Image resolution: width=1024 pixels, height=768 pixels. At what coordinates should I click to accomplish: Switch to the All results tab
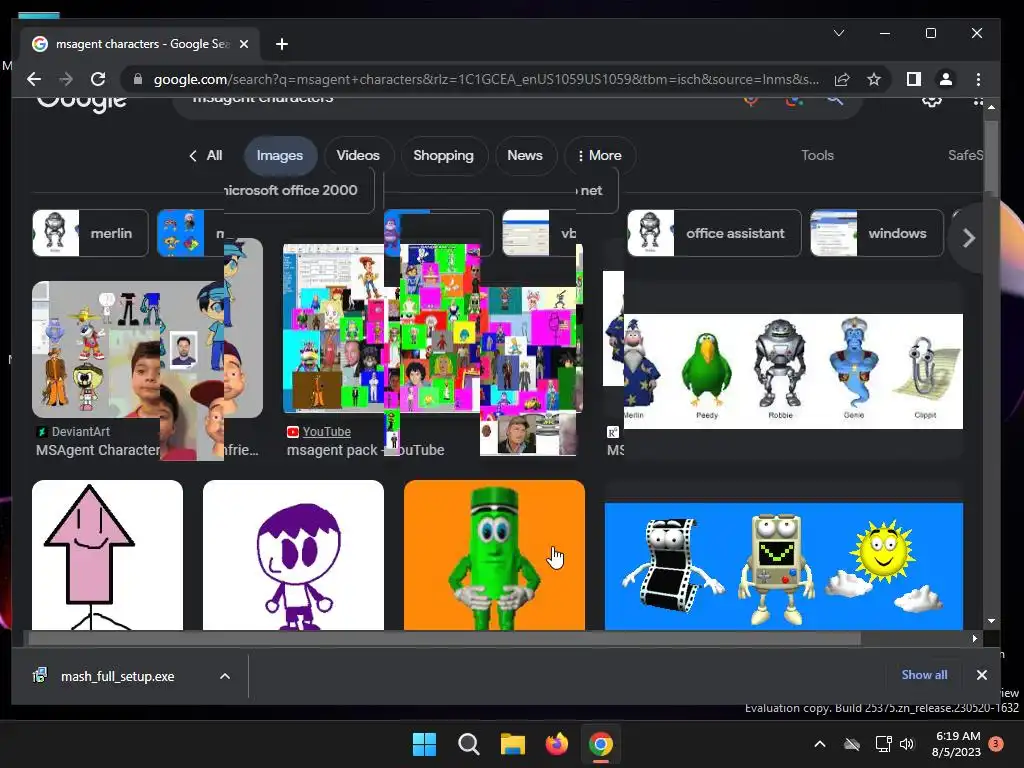pyautogui.click(x=206, y=155)
